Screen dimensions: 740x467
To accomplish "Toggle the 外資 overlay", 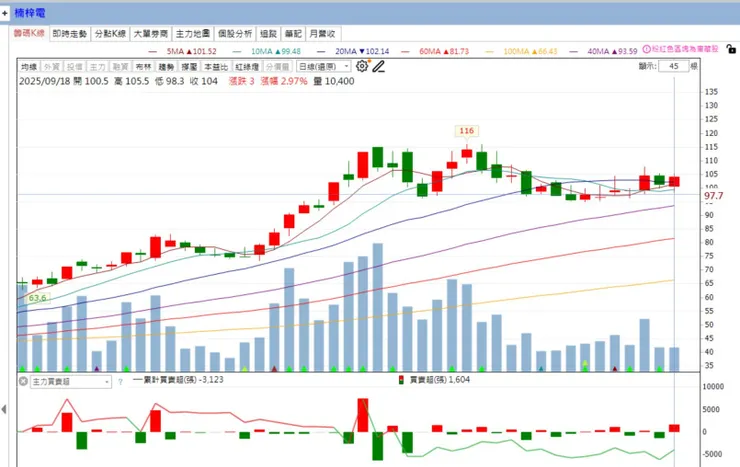I will click(x=51, y=67).
